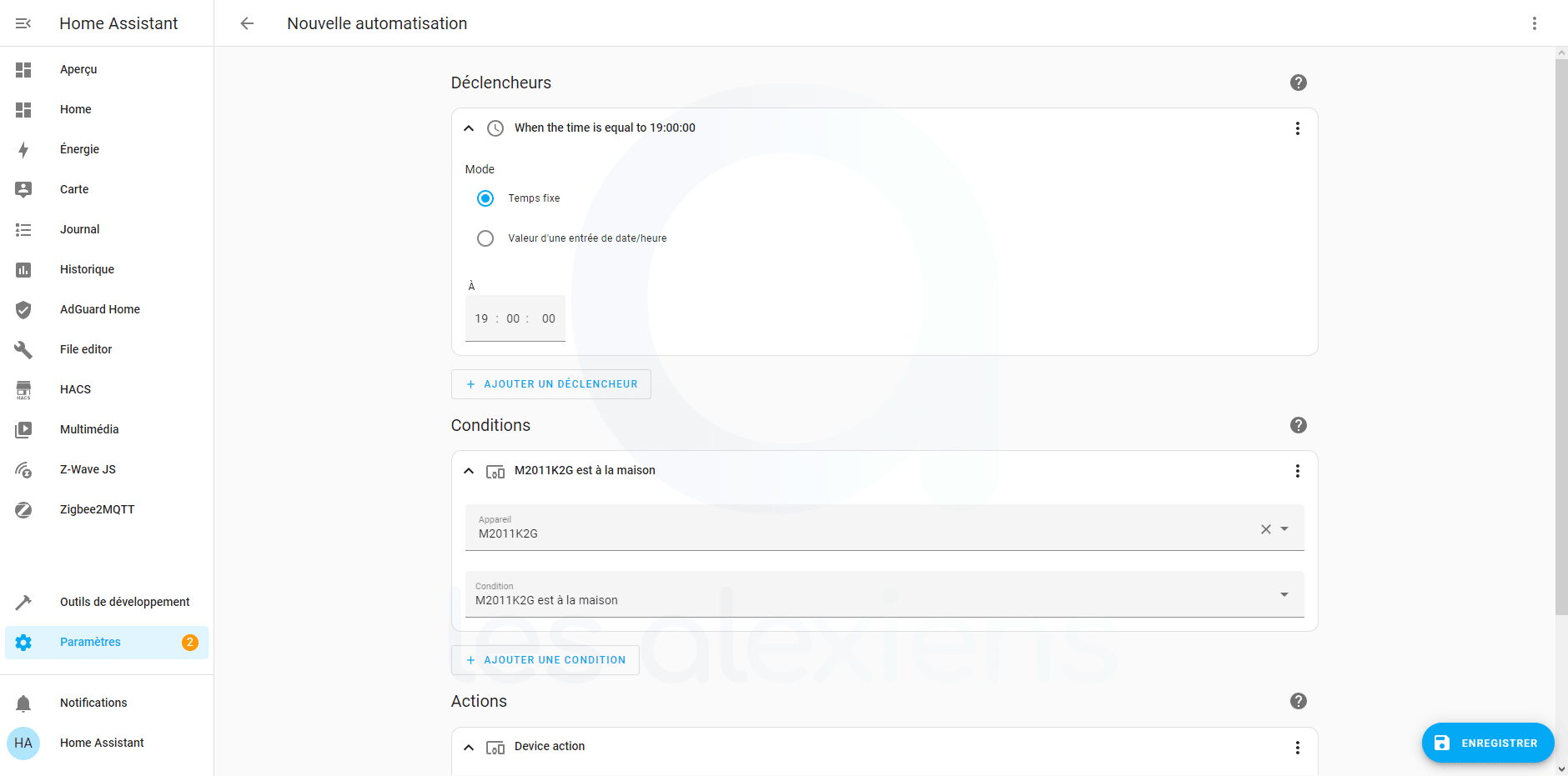Save automation with Enregistrer button
Viewport: 1568px width, 776px height.
[1488, 743]
